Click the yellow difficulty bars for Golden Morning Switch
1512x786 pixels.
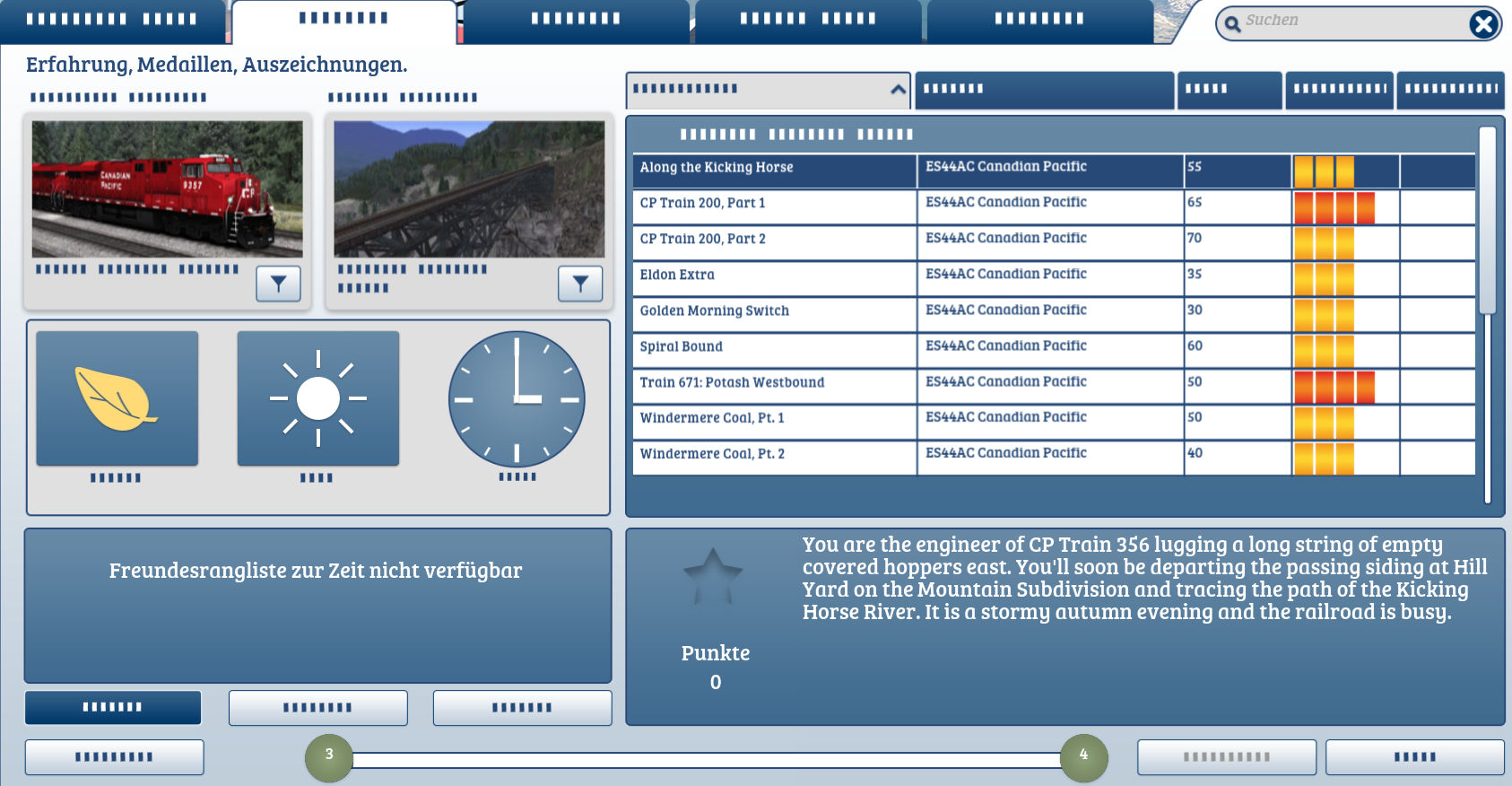[1324, 315]
